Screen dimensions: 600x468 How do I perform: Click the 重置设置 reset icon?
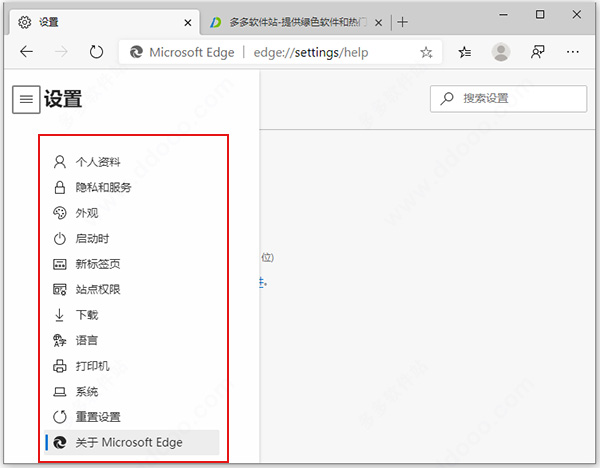(x=59, y=417)
